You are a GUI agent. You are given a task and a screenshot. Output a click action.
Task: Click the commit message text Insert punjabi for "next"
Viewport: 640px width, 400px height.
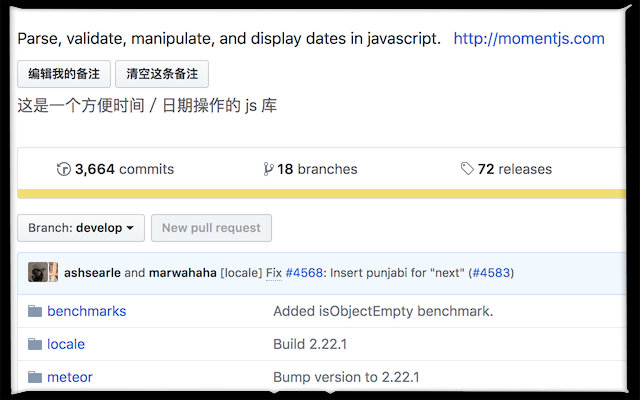pos(397,273)
